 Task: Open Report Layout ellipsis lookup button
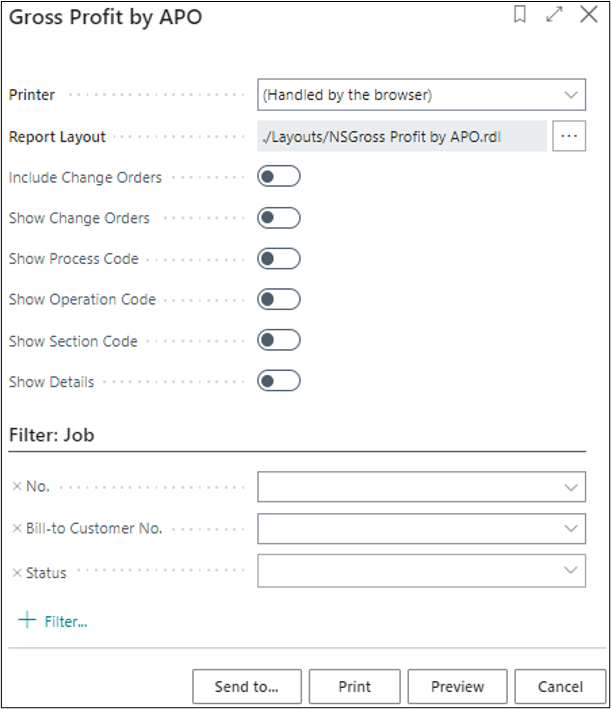[569, 136]
